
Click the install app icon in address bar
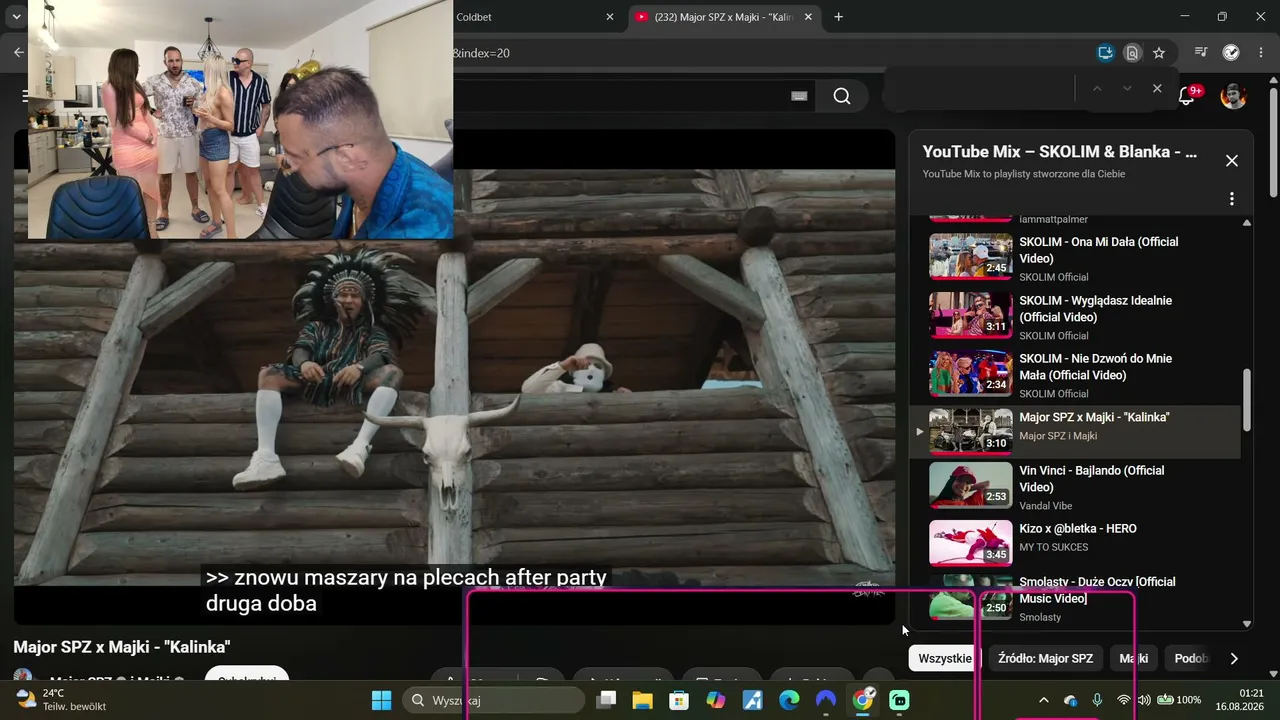pyautogui.click(x=1105, y=53)
